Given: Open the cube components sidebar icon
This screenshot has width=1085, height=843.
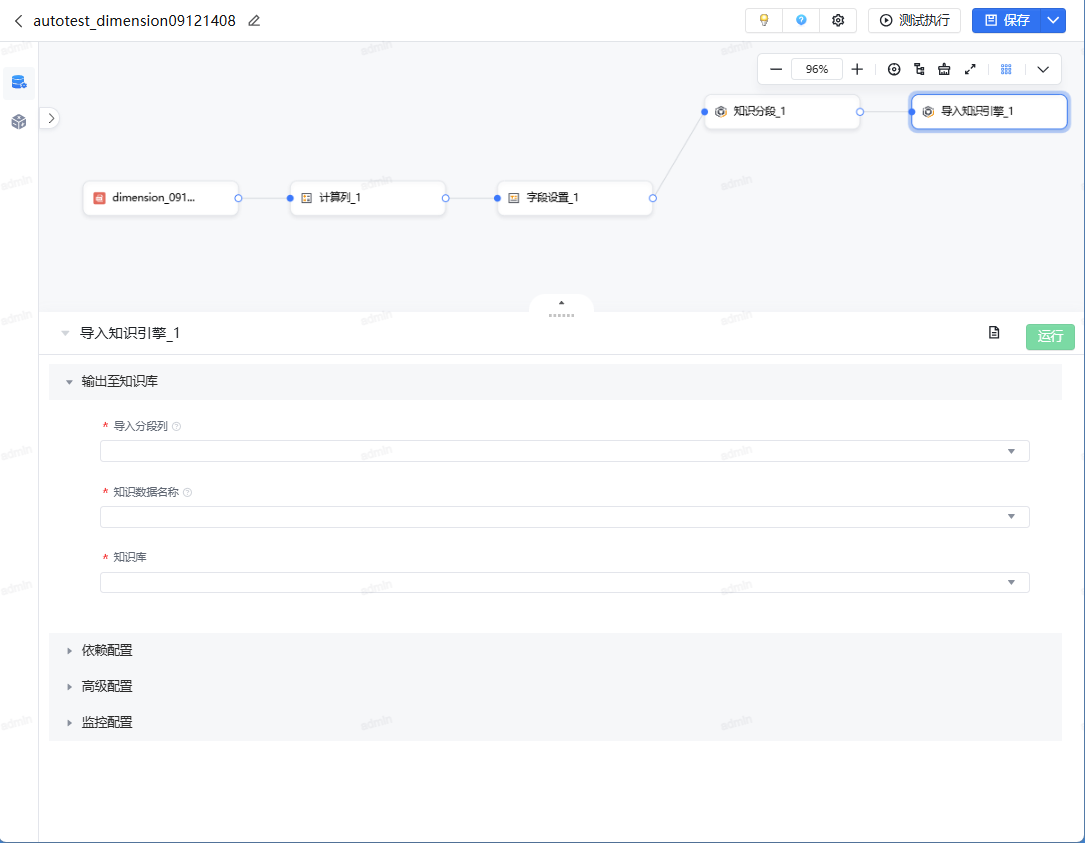Looking at the screenshot, I should [19, 122].
